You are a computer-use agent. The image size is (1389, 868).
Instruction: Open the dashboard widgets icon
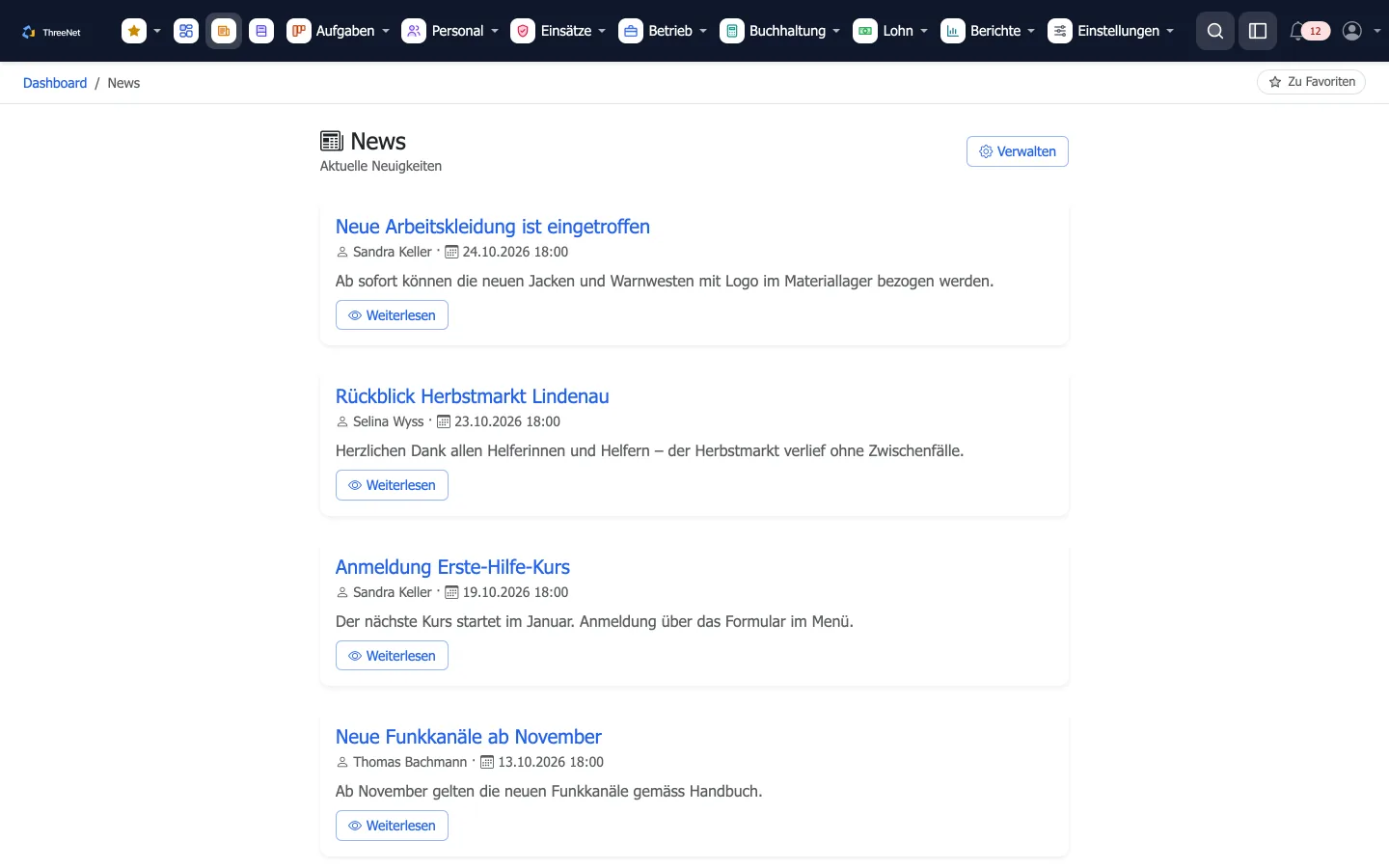pos(186,31)
